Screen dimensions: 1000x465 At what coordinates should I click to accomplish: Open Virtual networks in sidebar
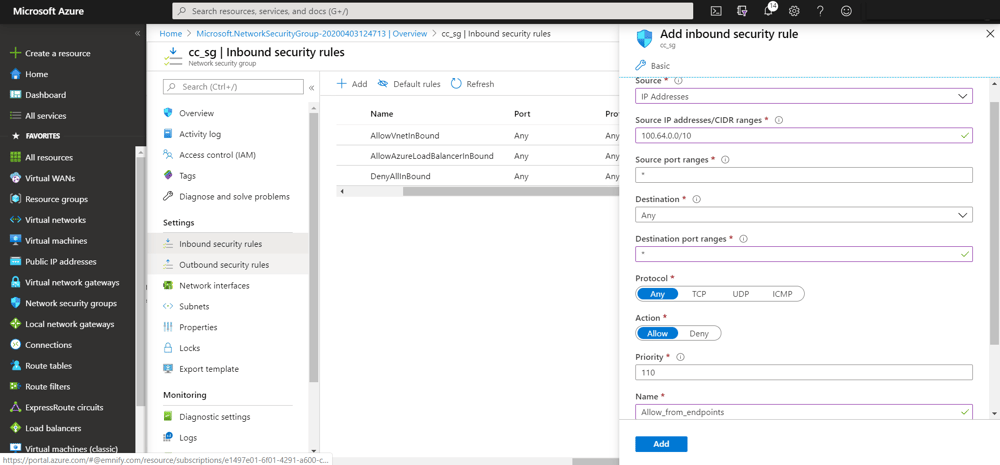55,220
